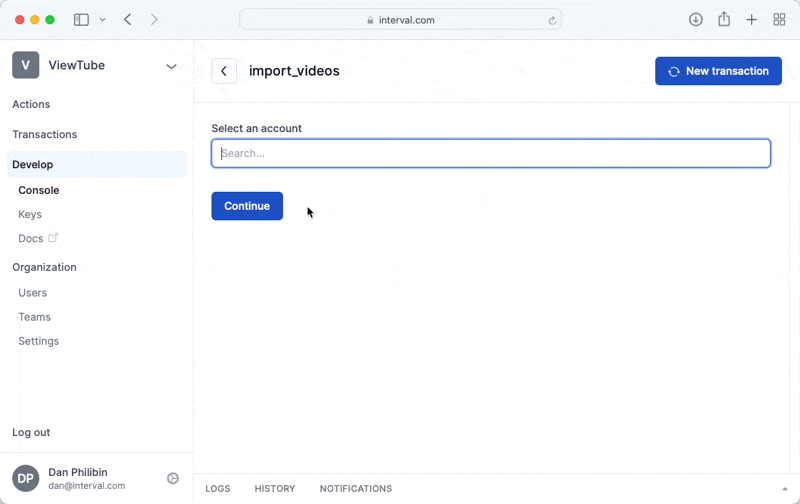Go to the Keys page
The height and width of the screenshot is (504, 800).
tap(30, 214)
